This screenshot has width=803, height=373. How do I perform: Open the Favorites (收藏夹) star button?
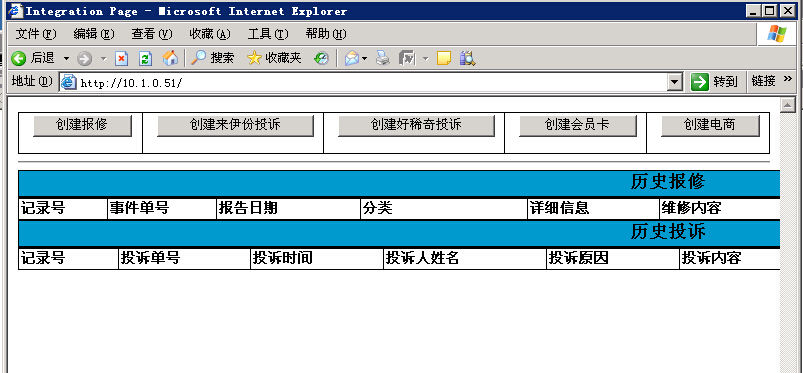(x=274, y=58)
